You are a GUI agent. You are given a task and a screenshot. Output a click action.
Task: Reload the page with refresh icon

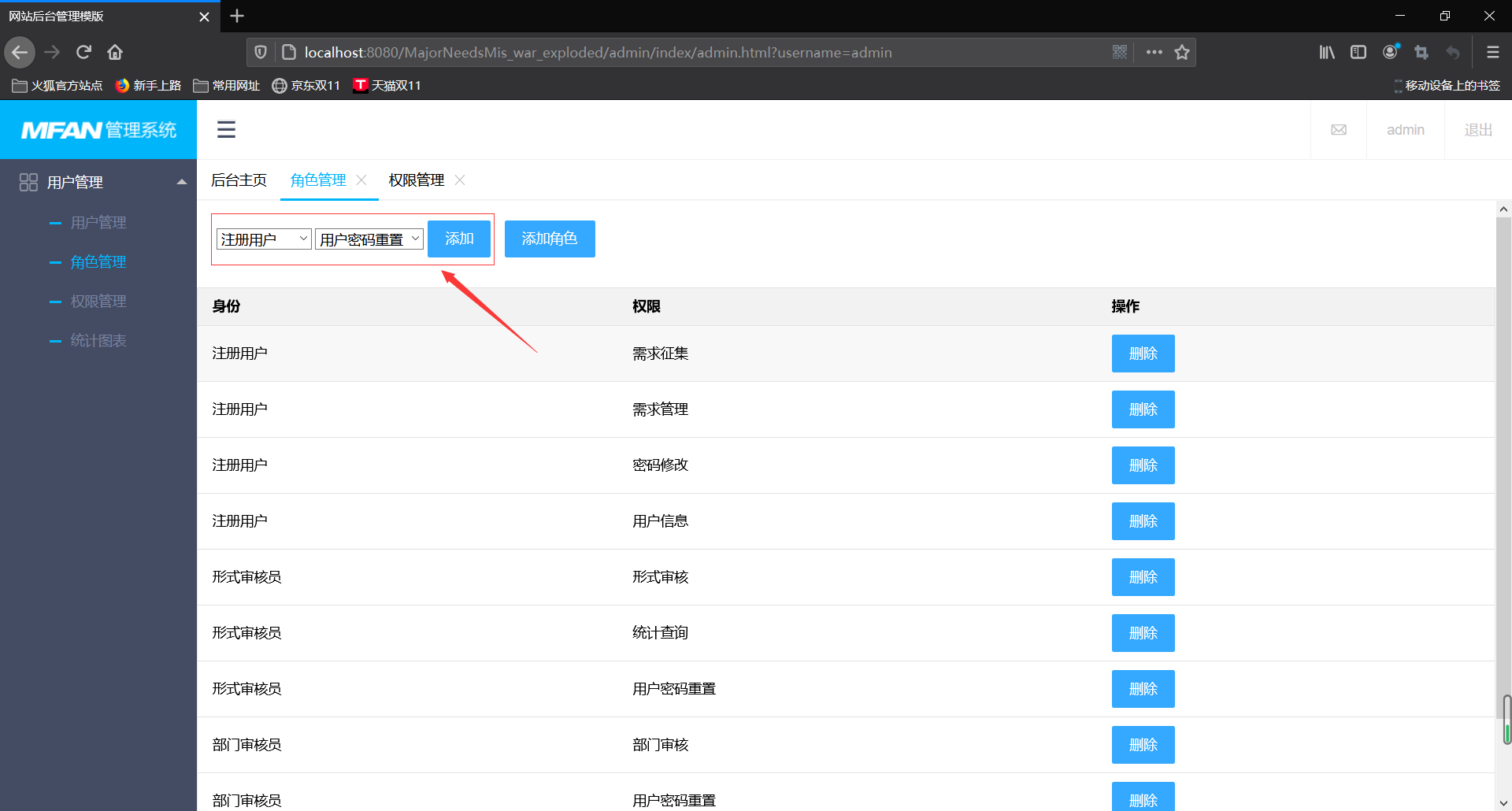pyautogui.click(x=83, y=52)
